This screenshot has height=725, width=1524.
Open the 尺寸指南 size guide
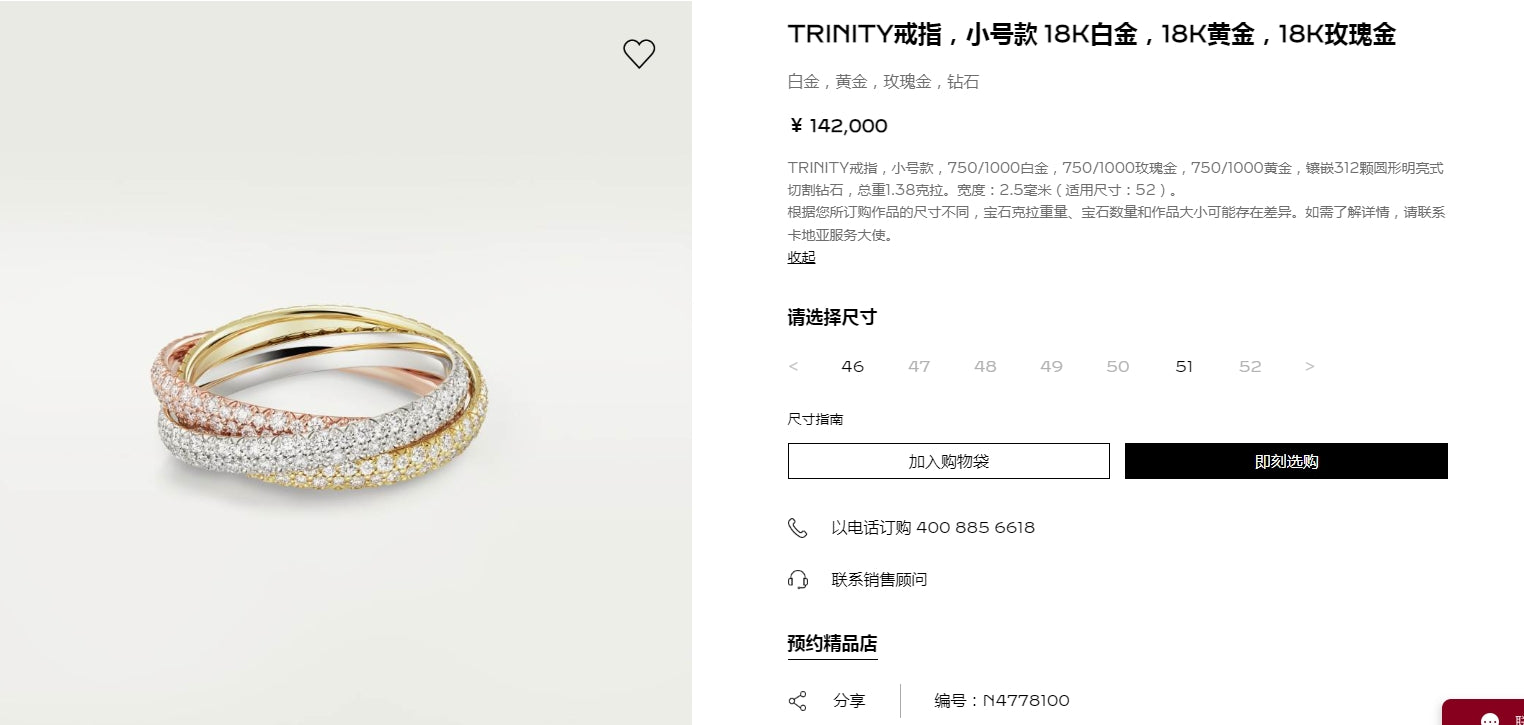click(x=815, y=419)
